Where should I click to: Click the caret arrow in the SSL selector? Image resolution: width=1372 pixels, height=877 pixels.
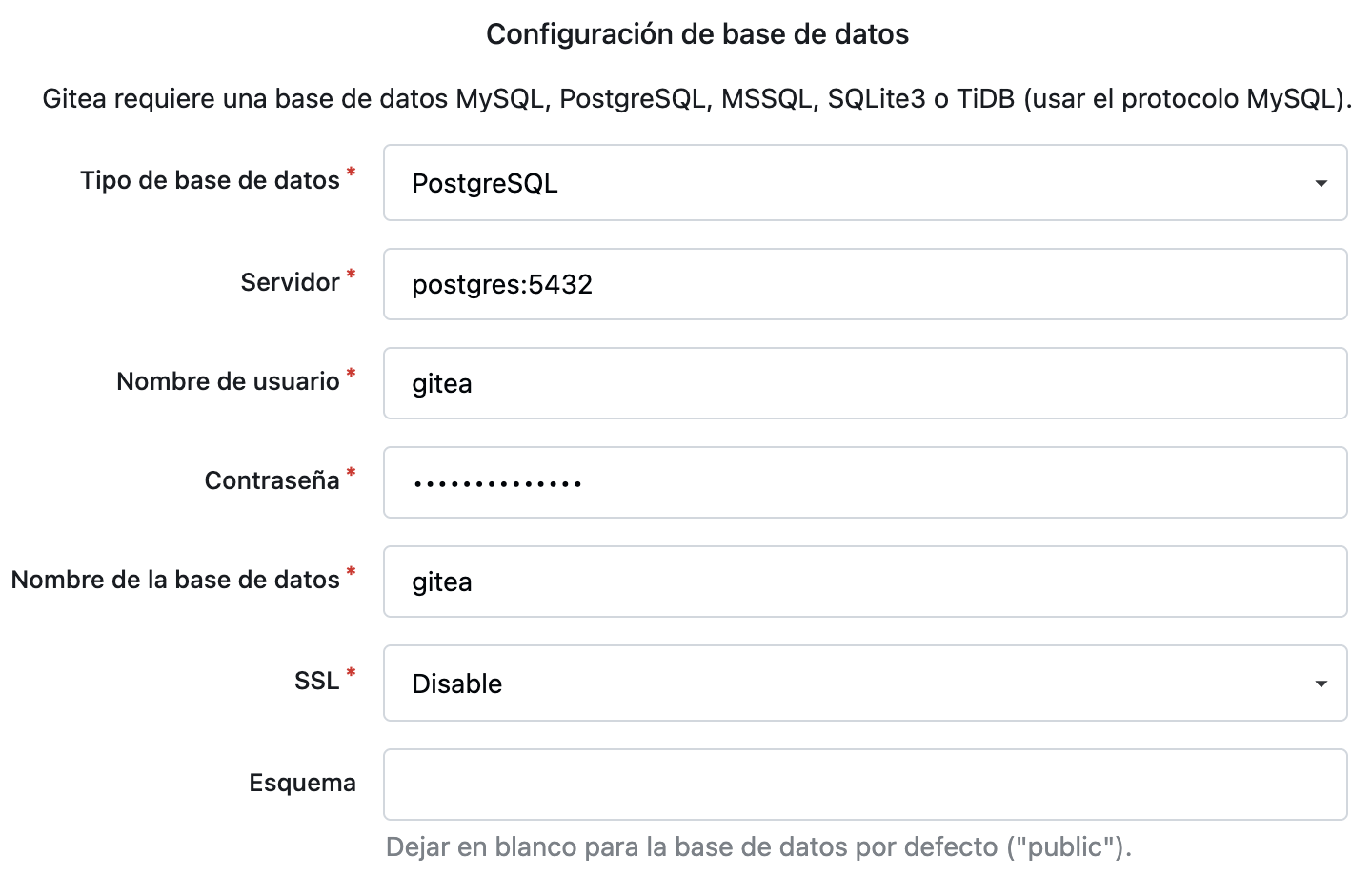[x=1321, y=683]
